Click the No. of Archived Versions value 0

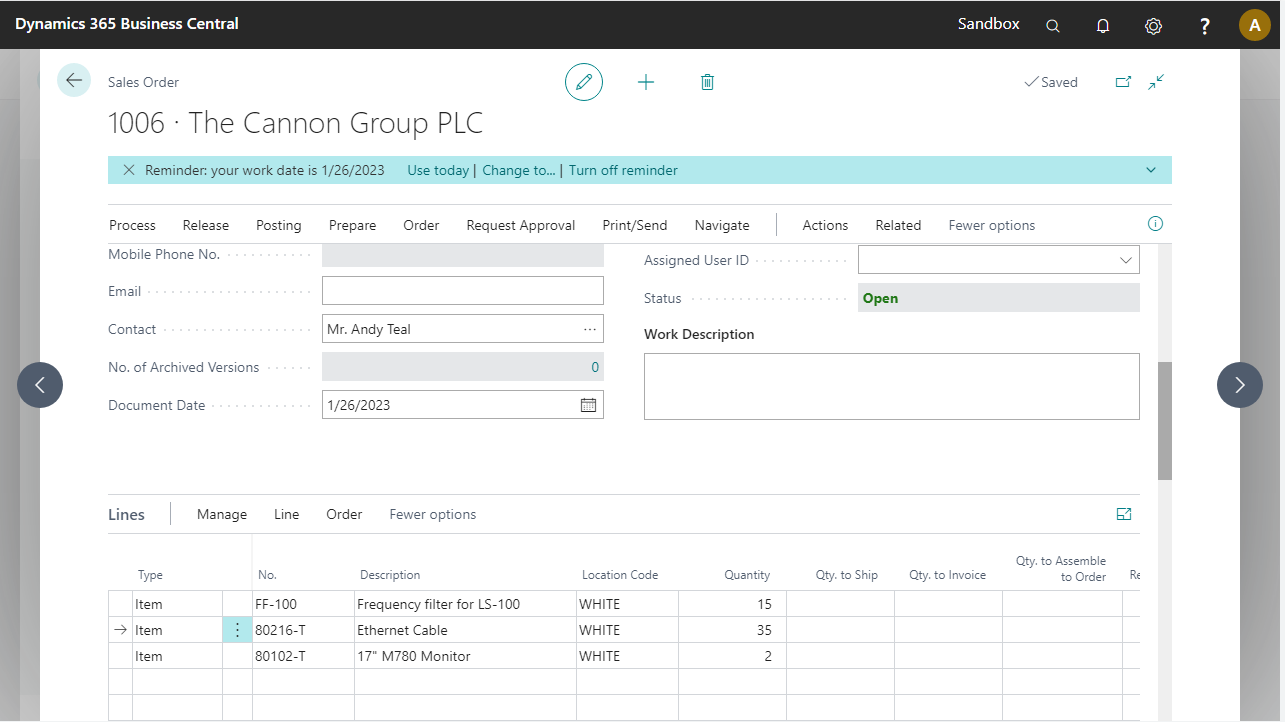pos(595,367)
